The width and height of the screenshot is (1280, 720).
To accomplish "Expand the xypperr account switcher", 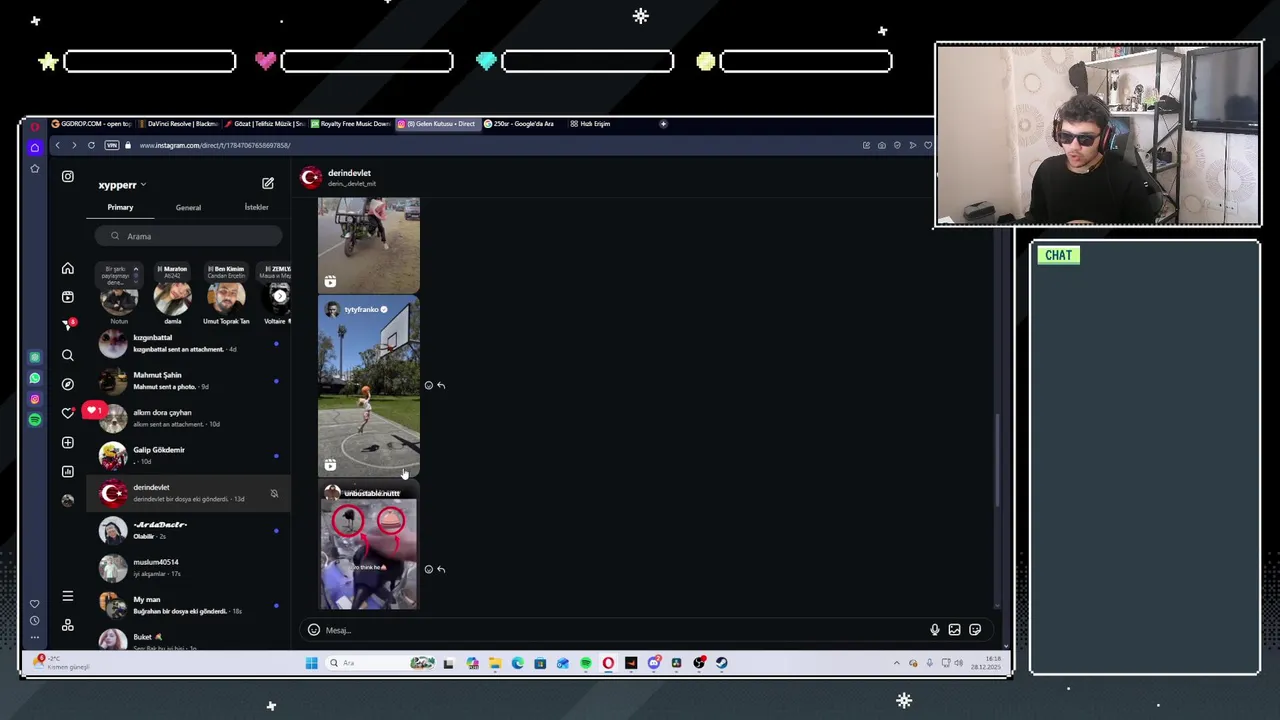I will (143, 185).
